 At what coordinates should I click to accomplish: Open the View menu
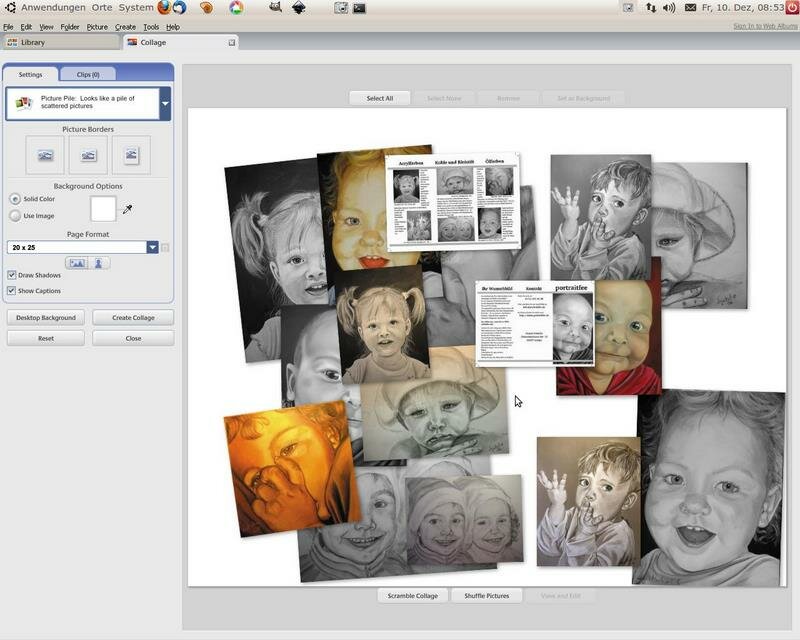pyautogui.click(x=46, y=27)
